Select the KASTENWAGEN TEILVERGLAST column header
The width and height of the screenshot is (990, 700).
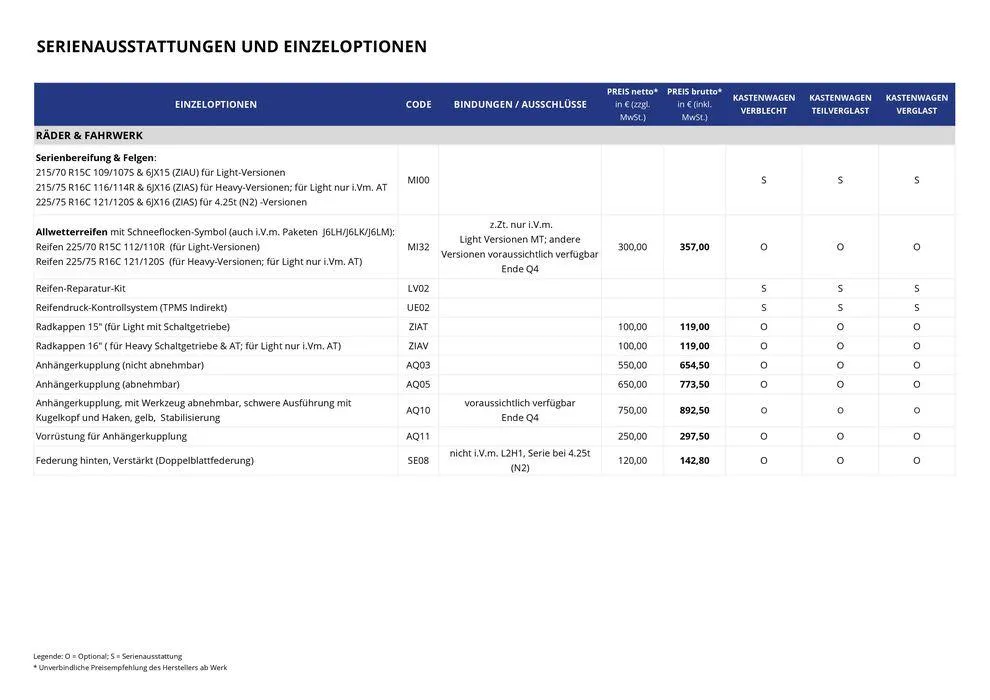pyautogui.click(x=840, y=104)
